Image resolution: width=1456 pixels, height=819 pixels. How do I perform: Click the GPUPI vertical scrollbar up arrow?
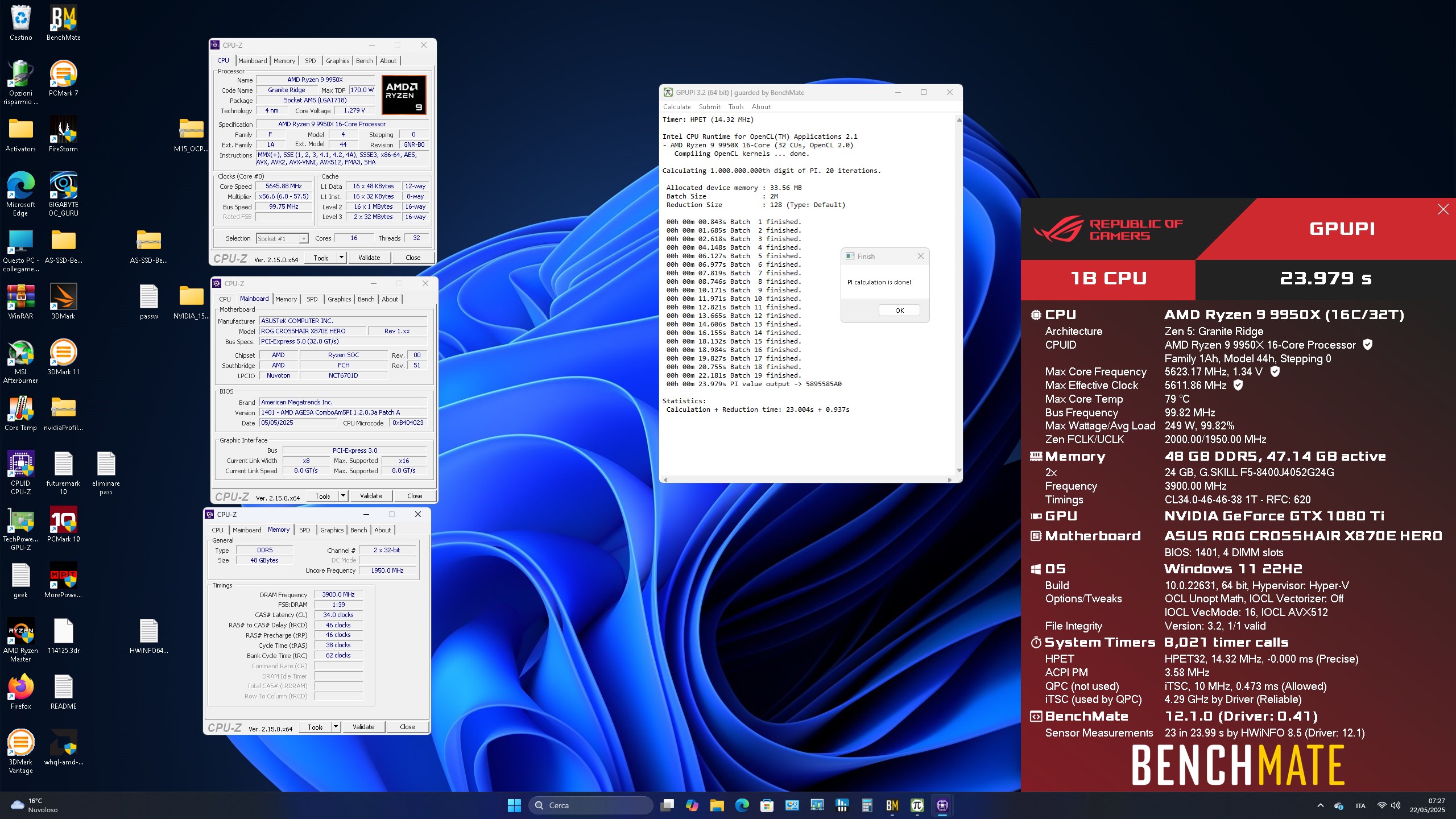(959, 120)
